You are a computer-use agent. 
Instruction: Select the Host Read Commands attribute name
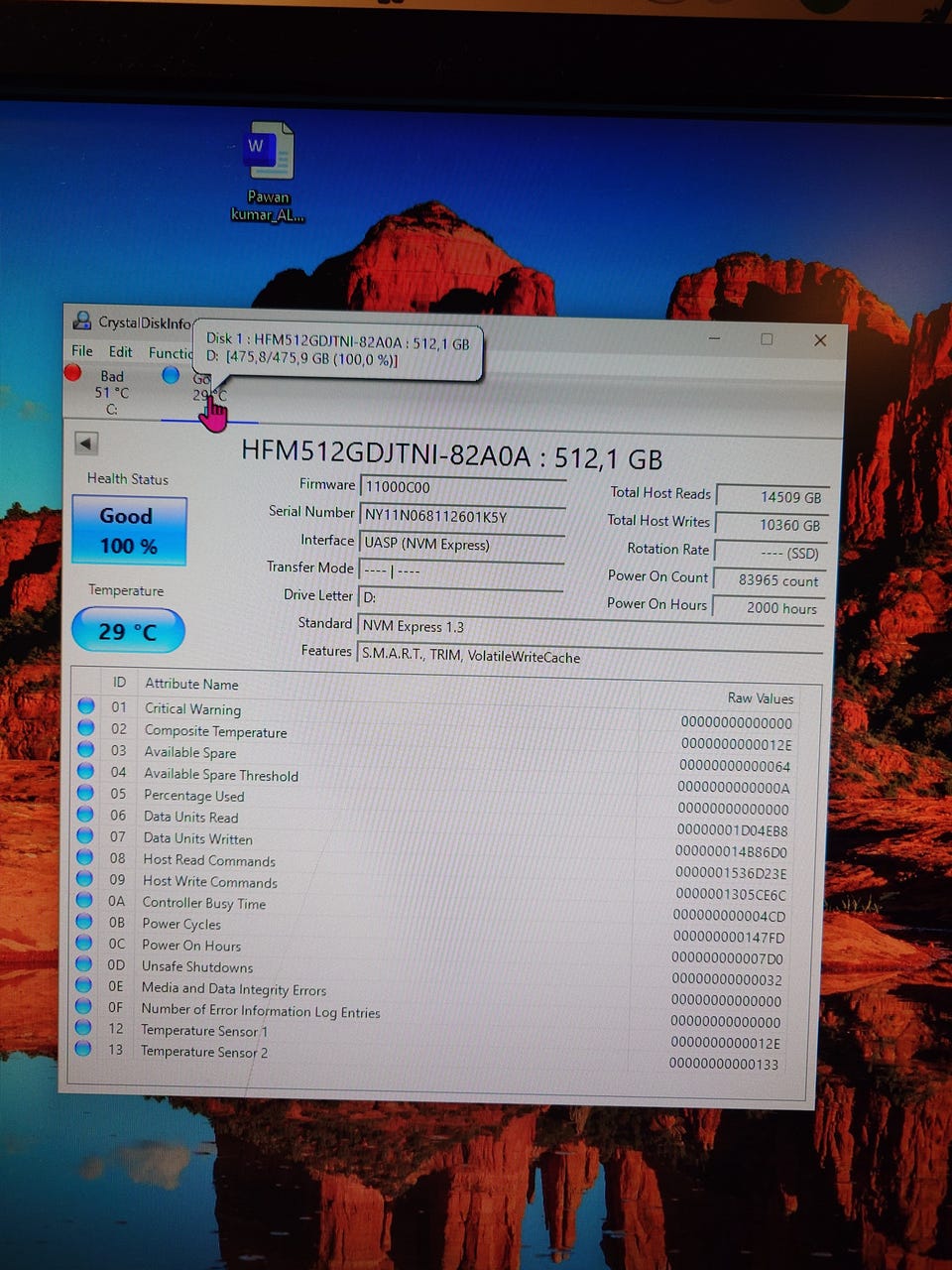click(x=208, y=860)
